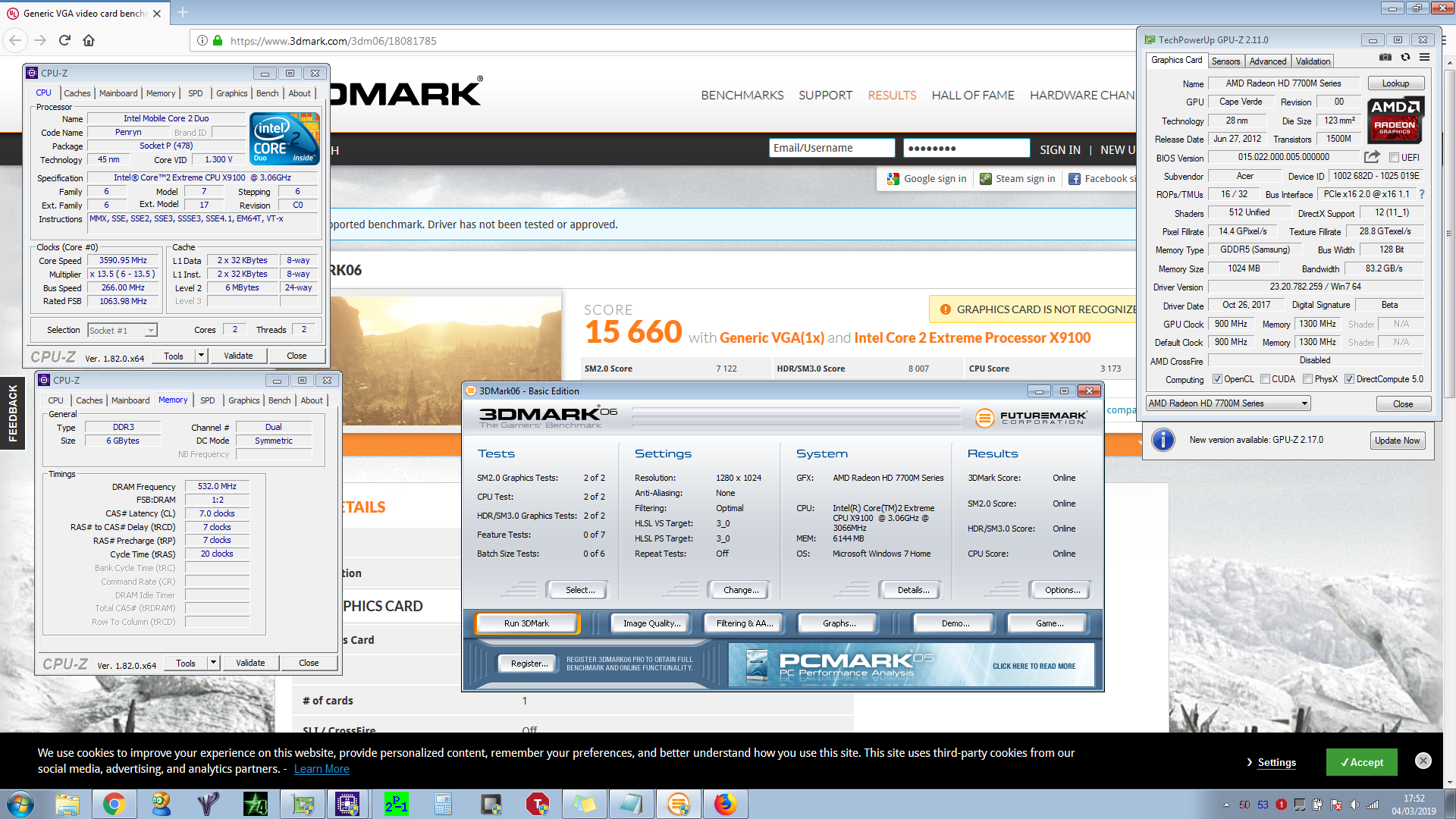The width and height of the screenshot is (1456, 819).
Task: Click the BIOS export share icon
Action: (1372, 157)
